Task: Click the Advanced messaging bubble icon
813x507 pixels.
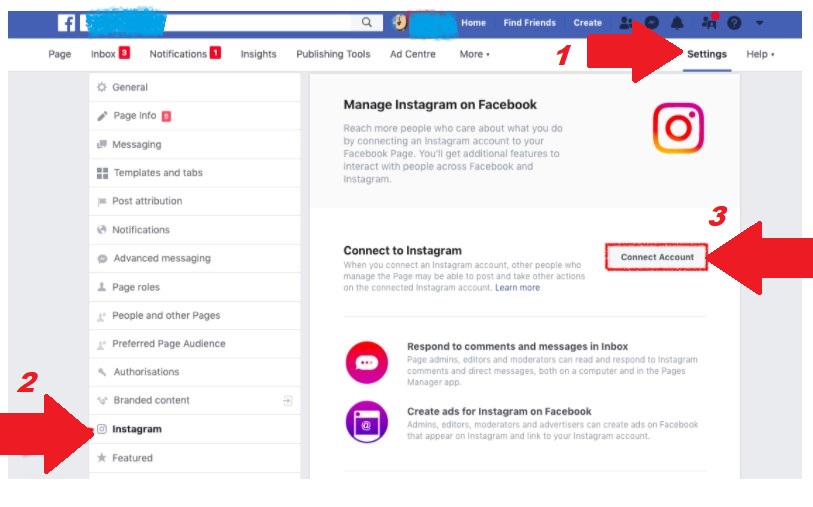Action: pos(102,258)
